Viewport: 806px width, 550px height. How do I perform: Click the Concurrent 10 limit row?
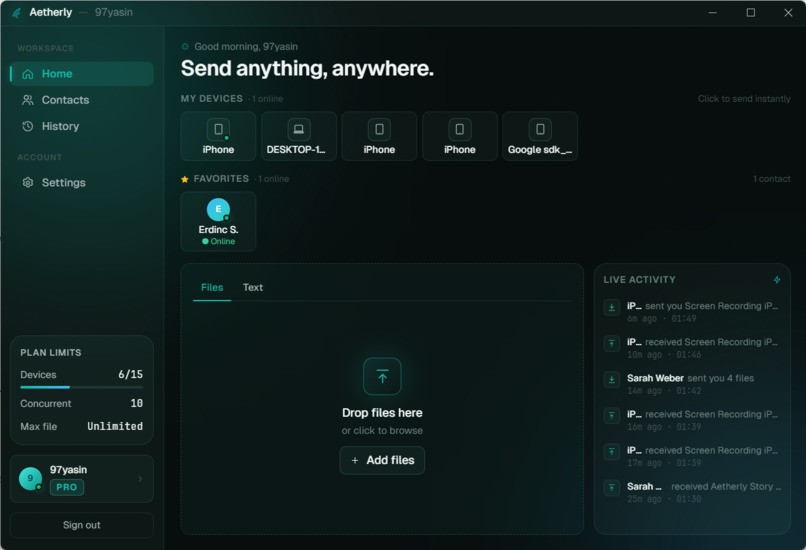coord(82,404)
